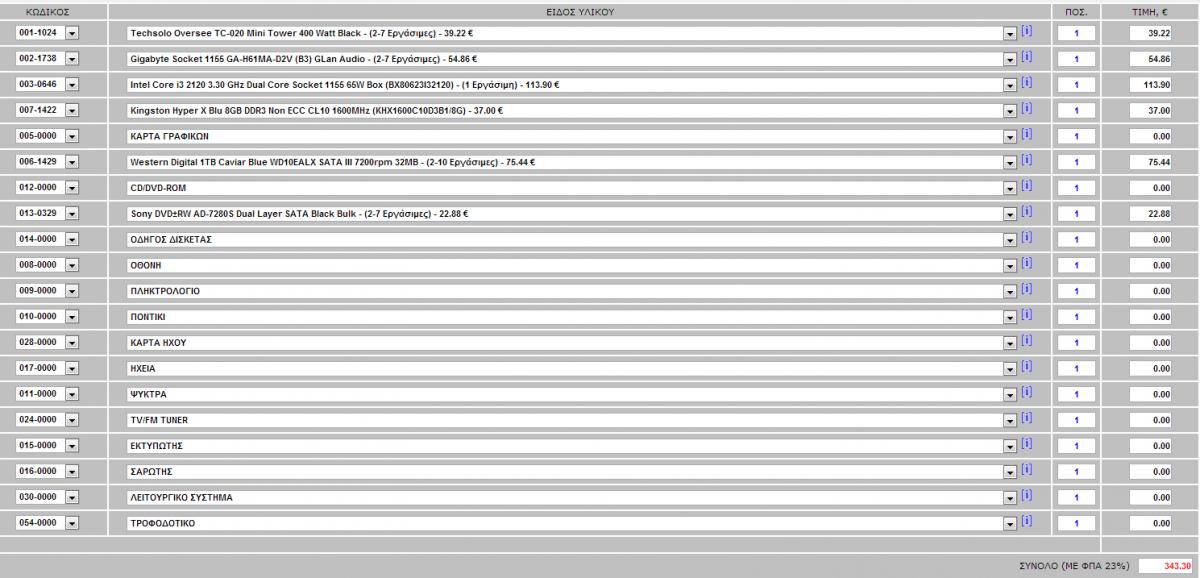The height and width of the screenshot is (578, 1200).
Task: Open info icon for ΕΚΤΥΠΩΤΗΣ row
Action: coord(1026,444)
